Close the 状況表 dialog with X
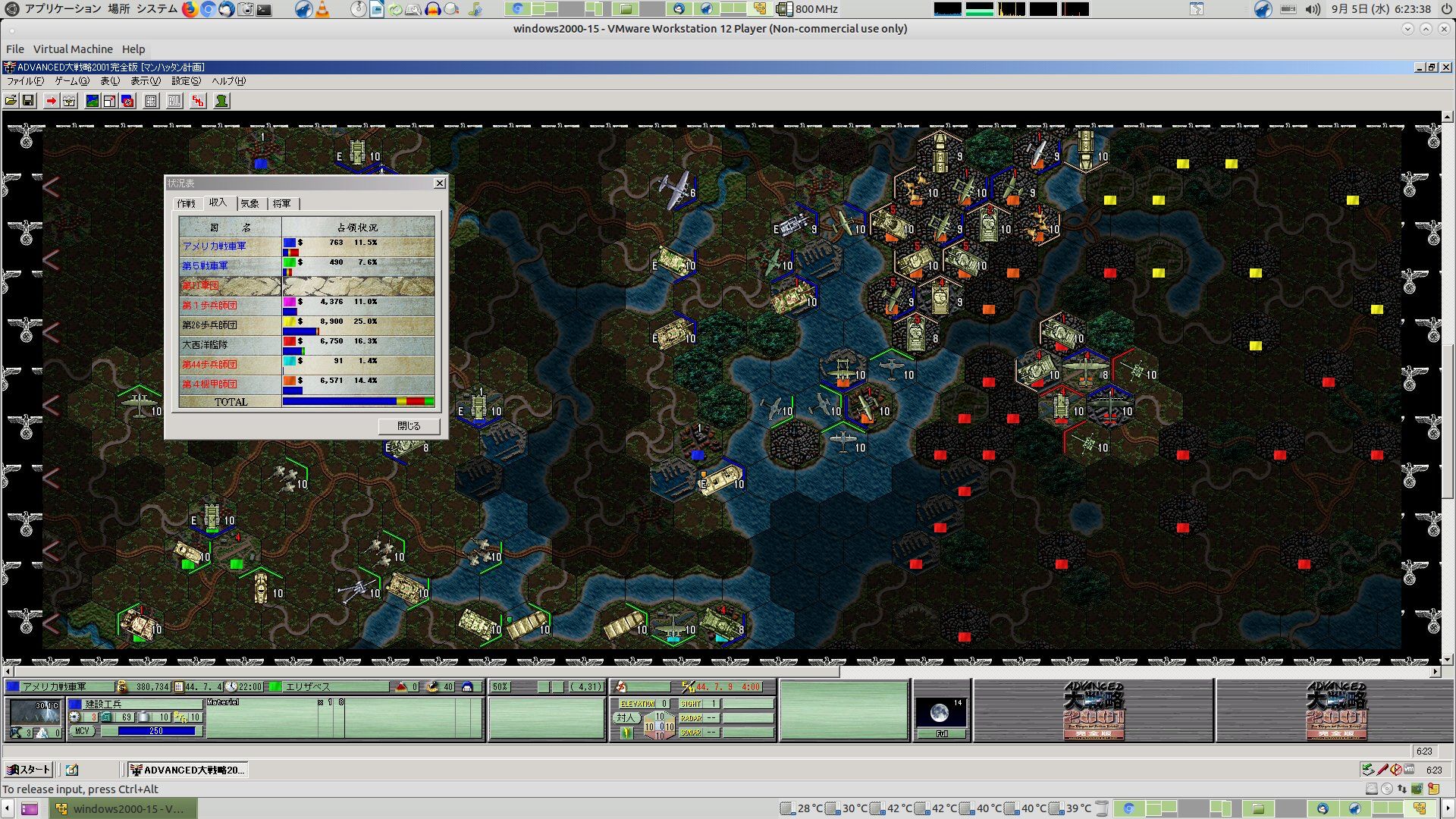This screenshot has width=1456, height=819. [x=439, y=183]
